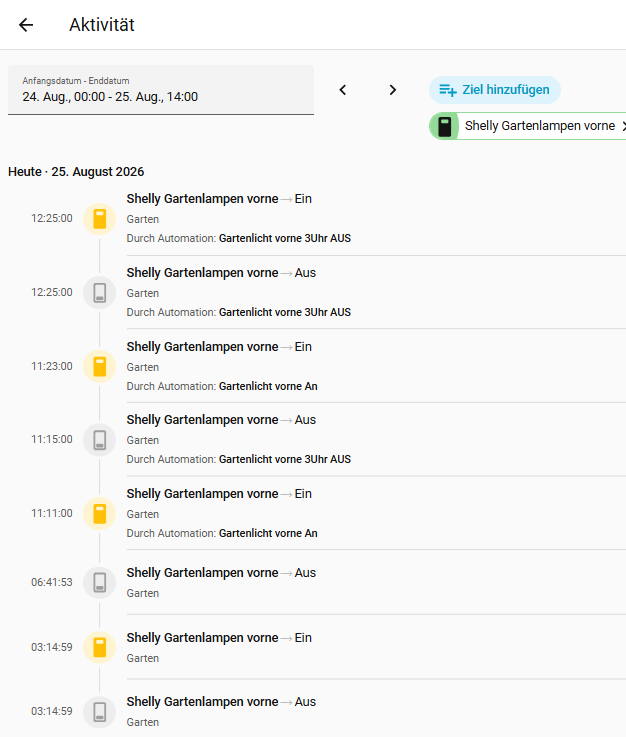Open Gartenlicht vorne An link at 11:11:00
Screen dimensions: 626x737
268,533
